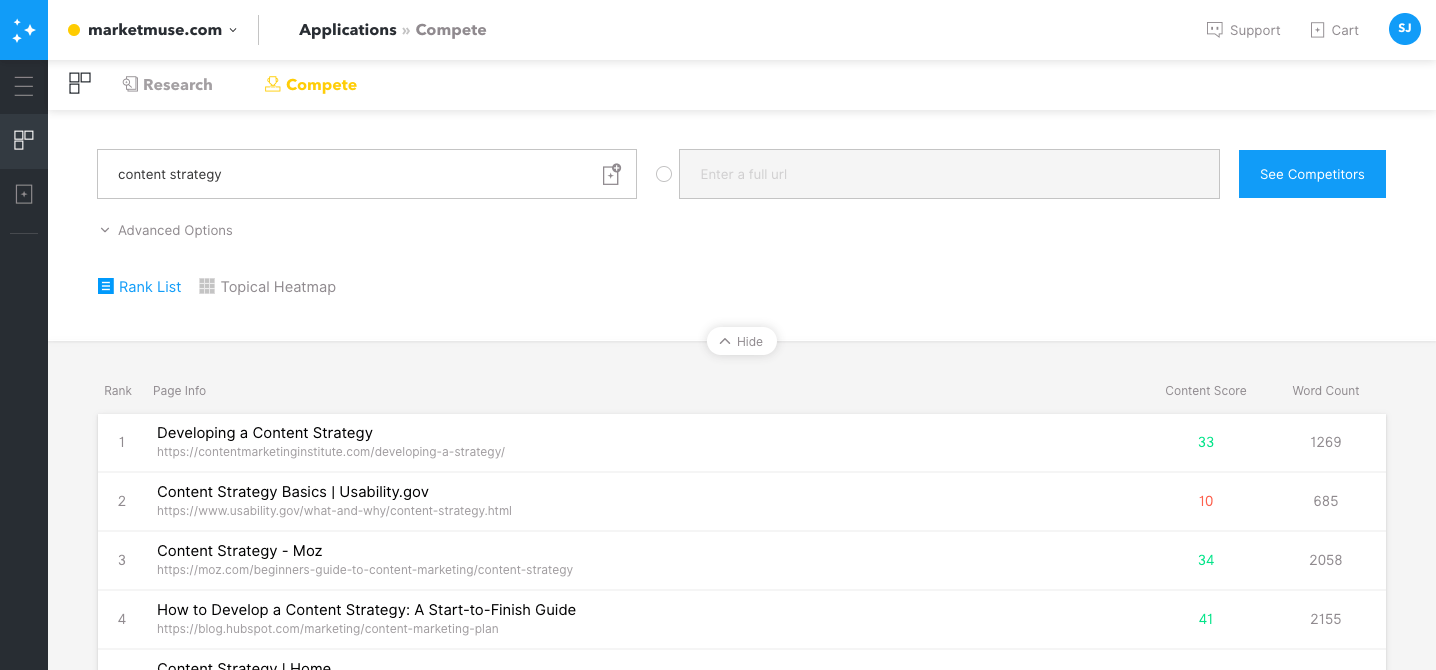
Task: Click the blog.hubspot.com URL
Action: pyautogui.click(x=328, y=629)
